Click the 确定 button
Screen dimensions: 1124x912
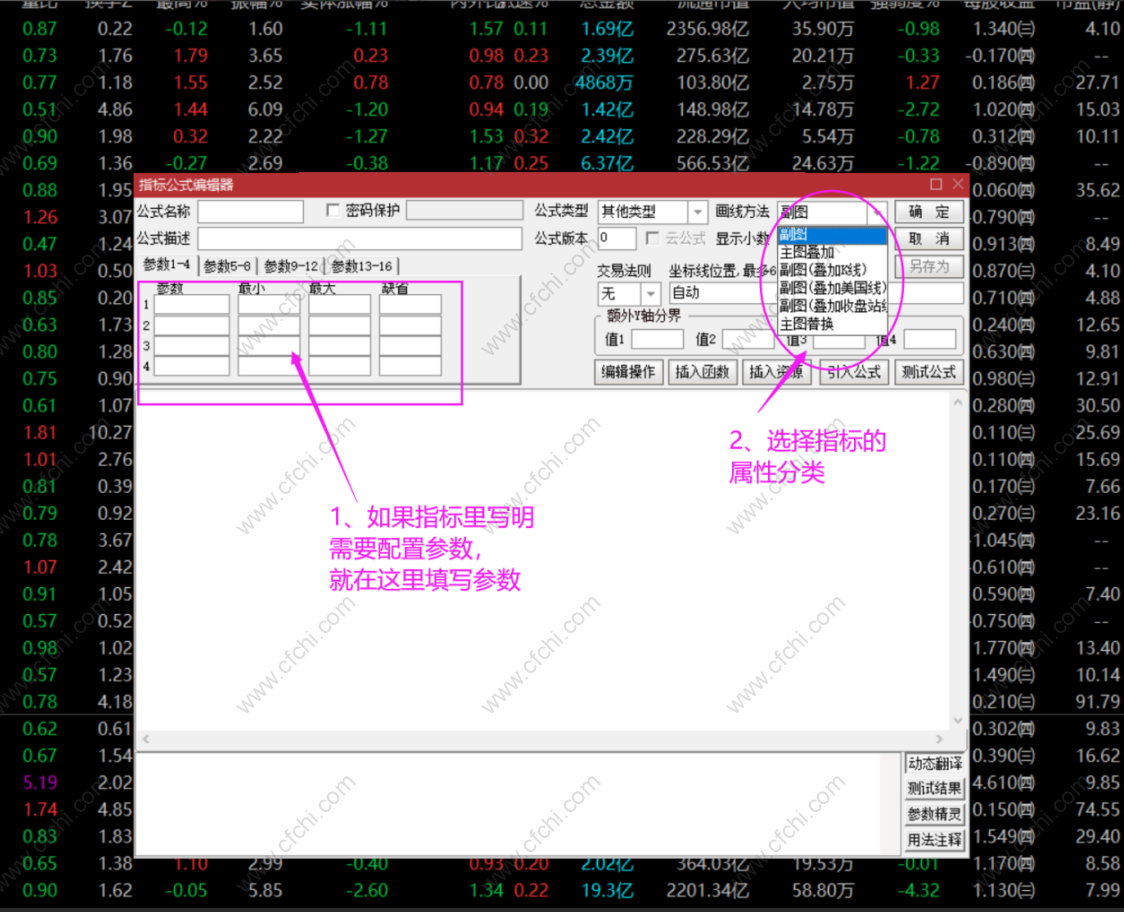[928, 212]
